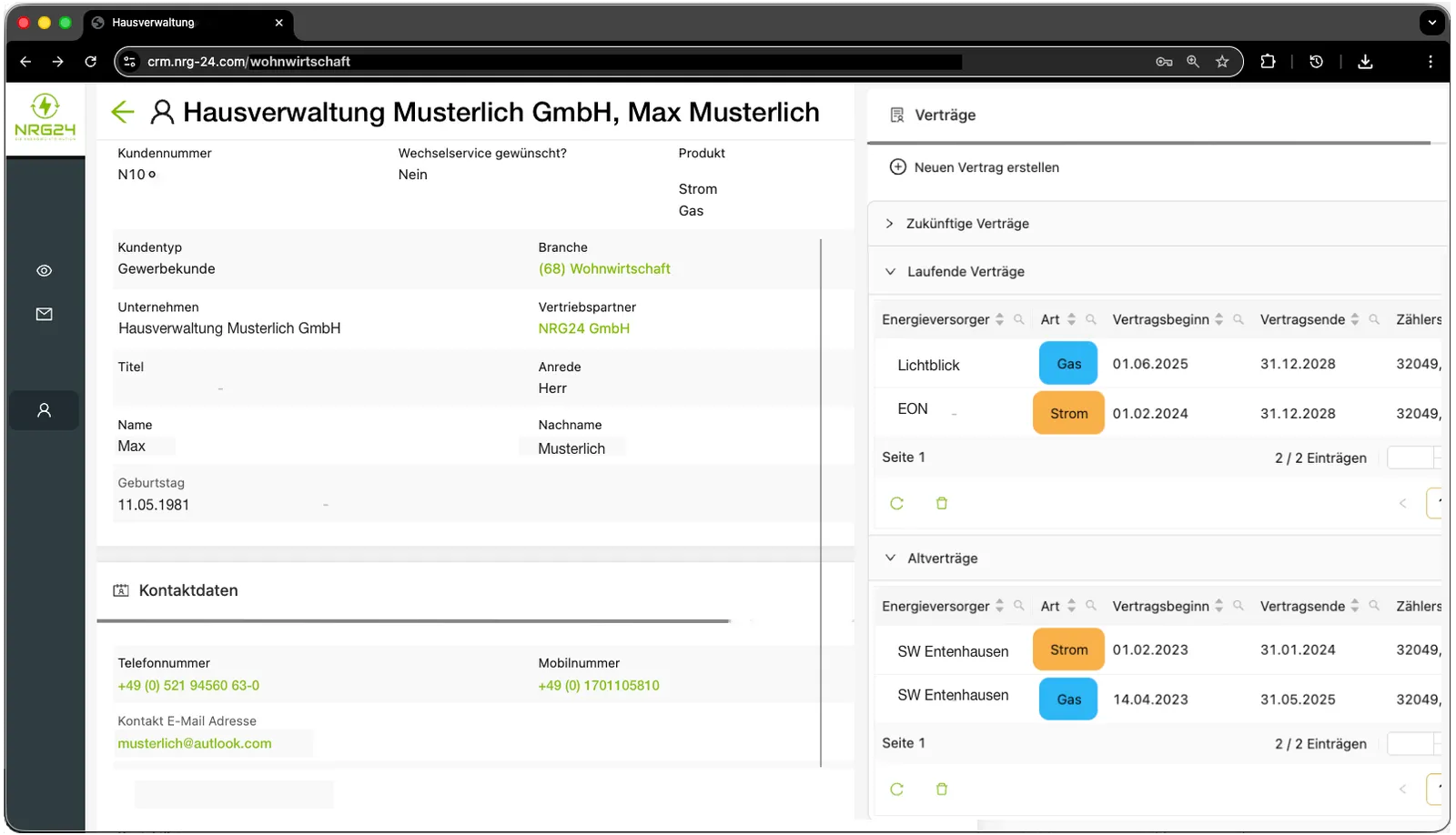Select the Lichtblick contract row name

click(x=928, y=366)
